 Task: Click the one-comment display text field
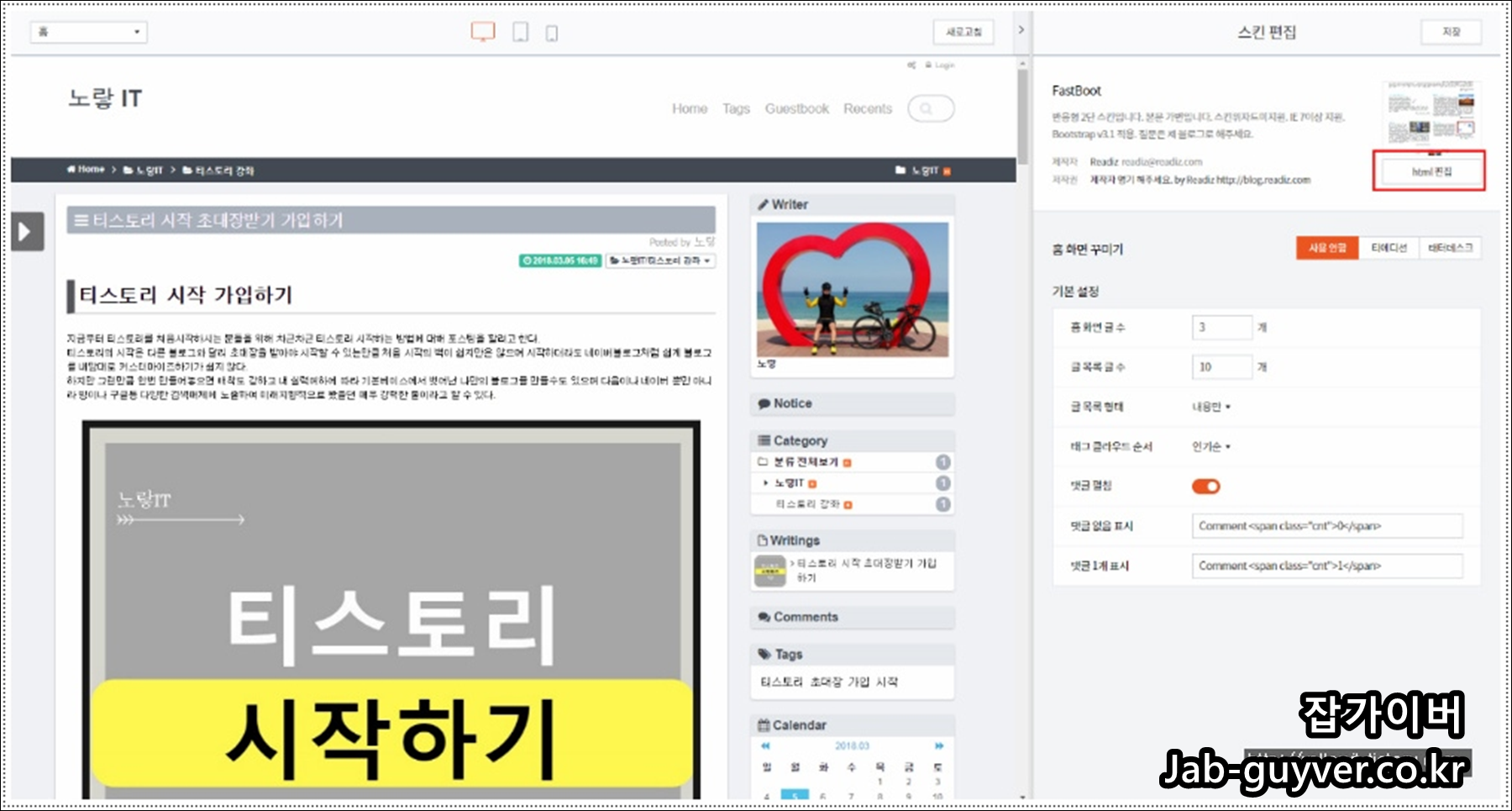tap(1327, 566)
